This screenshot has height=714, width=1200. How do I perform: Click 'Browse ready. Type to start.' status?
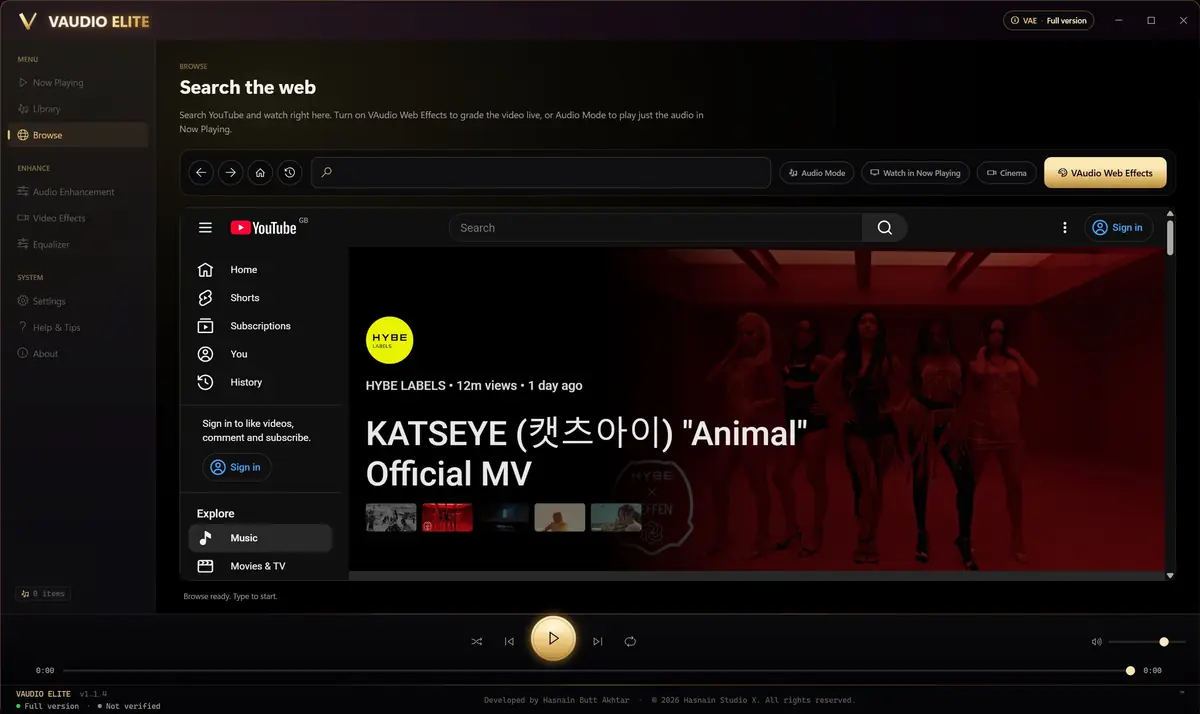tap(231, 597)
